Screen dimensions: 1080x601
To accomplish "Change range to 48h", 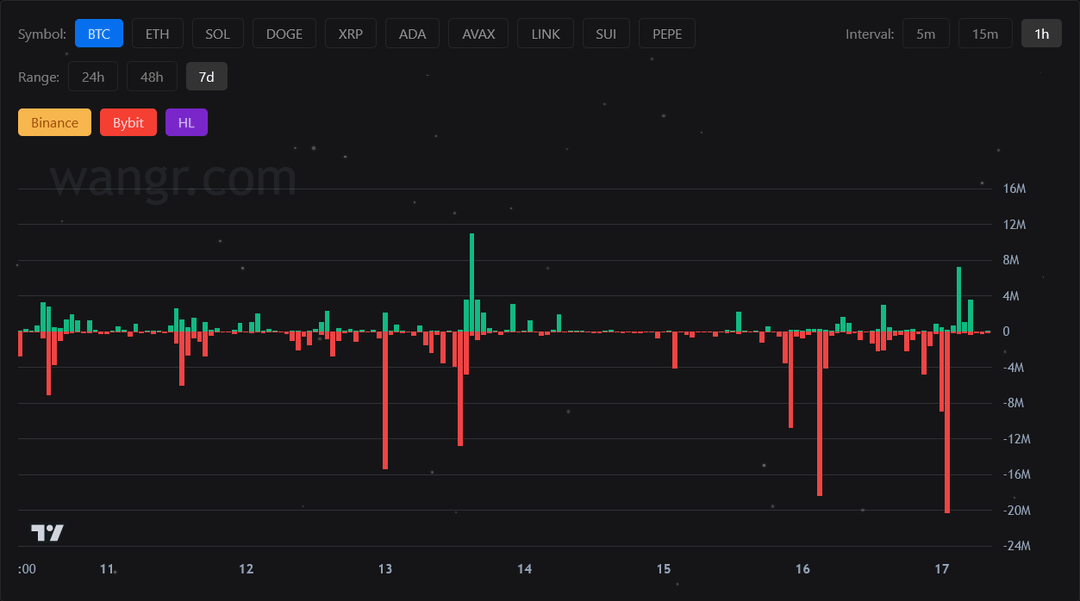I will point(152,77).
